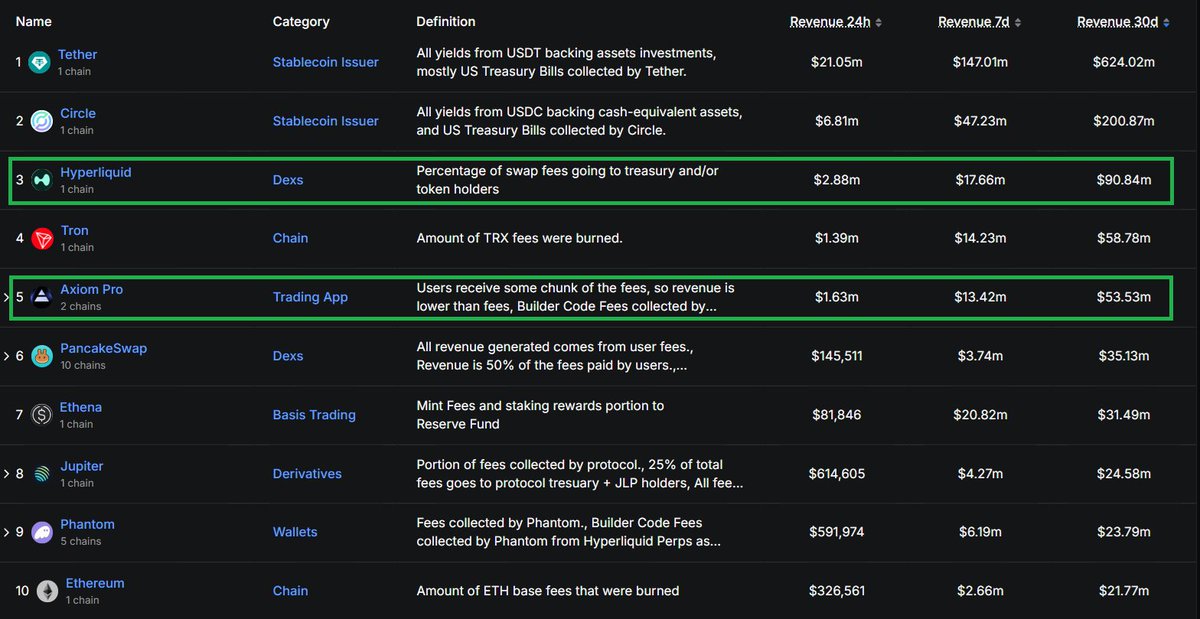Click Ethena definition about Mint Fees
The image size is (1200, 619).
click(540, 415)
